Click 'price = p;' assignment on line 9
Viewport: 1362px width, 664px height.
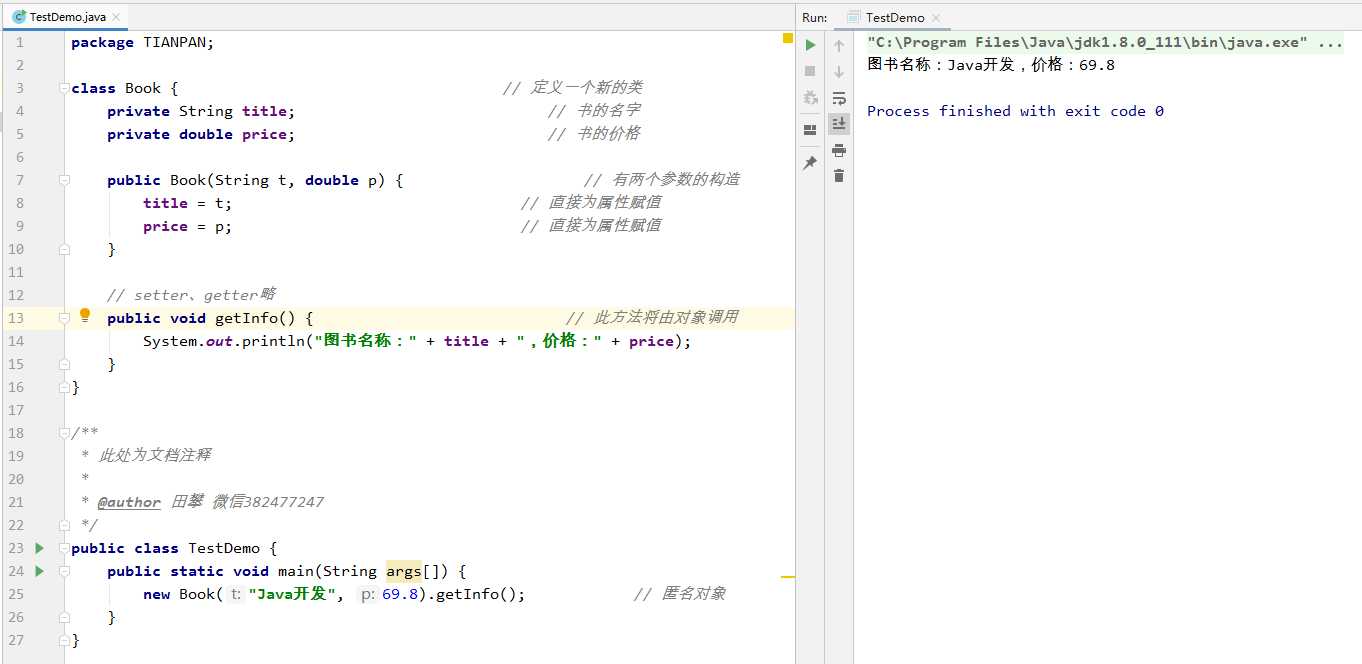click(x=187, y=226)
